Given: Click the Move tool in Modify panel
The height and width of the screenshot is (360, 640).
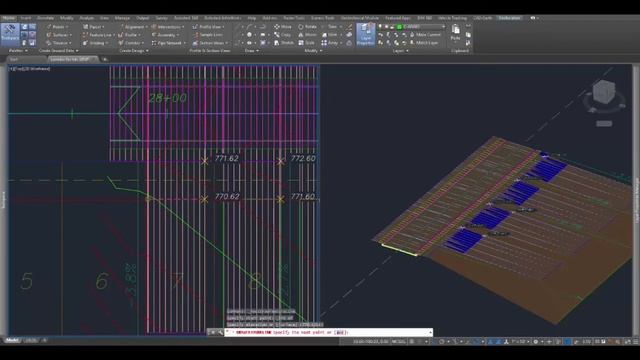Looking at the screenshot, I should [283, 27].
